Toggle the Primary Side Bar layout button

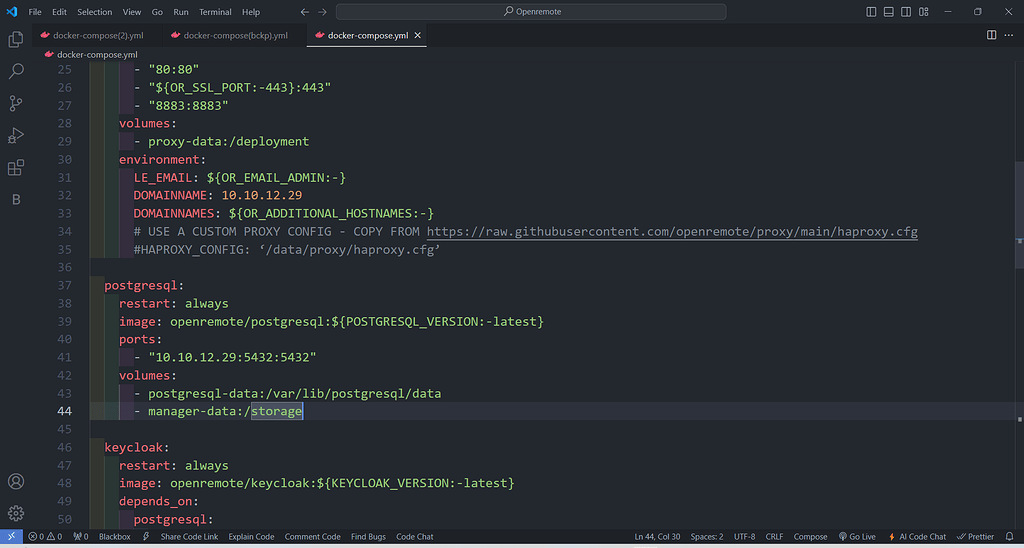point(871,12)
